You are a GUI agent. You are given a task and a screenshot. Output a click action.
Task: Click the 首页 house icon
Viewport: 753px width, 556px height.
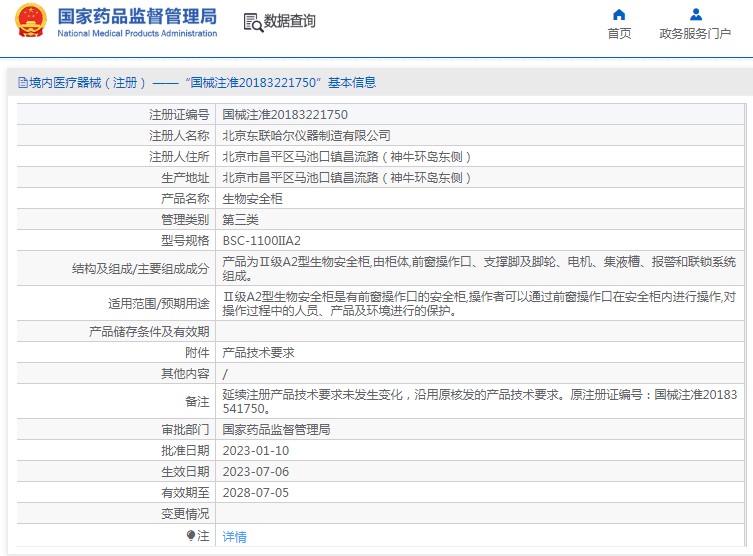coord(619,14)
